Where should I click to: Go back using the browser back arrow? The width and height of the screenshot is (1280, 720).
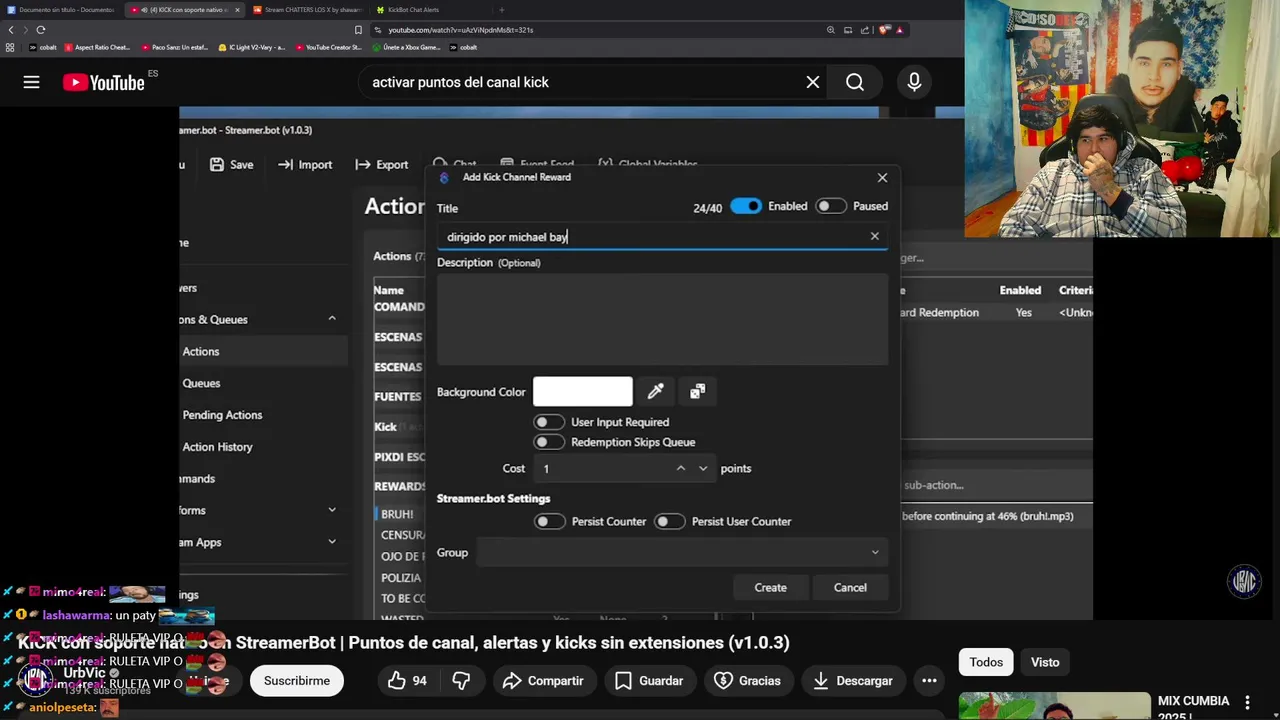[x=11, y=30]
